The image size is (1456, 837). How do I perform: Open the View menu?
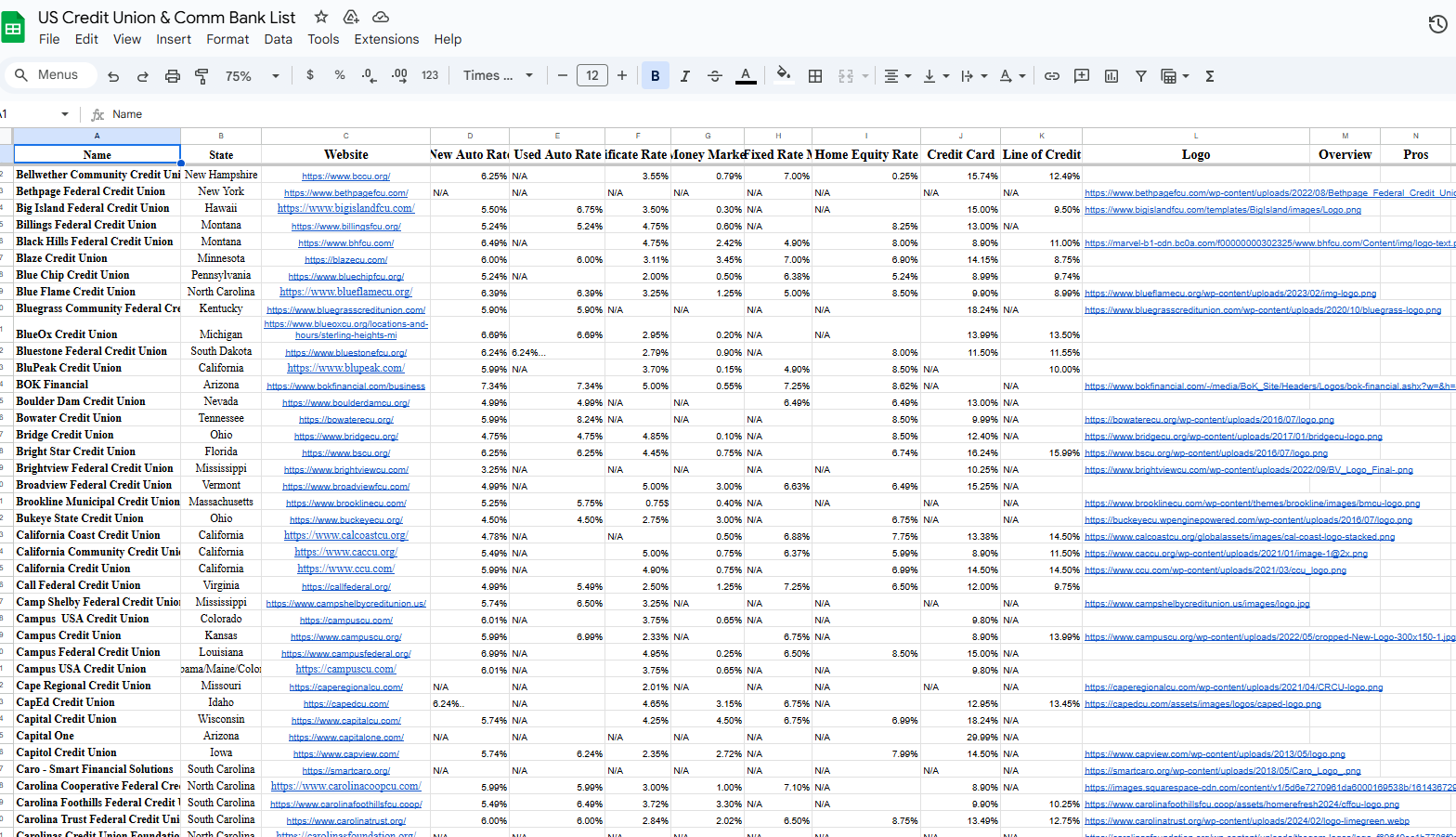[x=127, y=39]
